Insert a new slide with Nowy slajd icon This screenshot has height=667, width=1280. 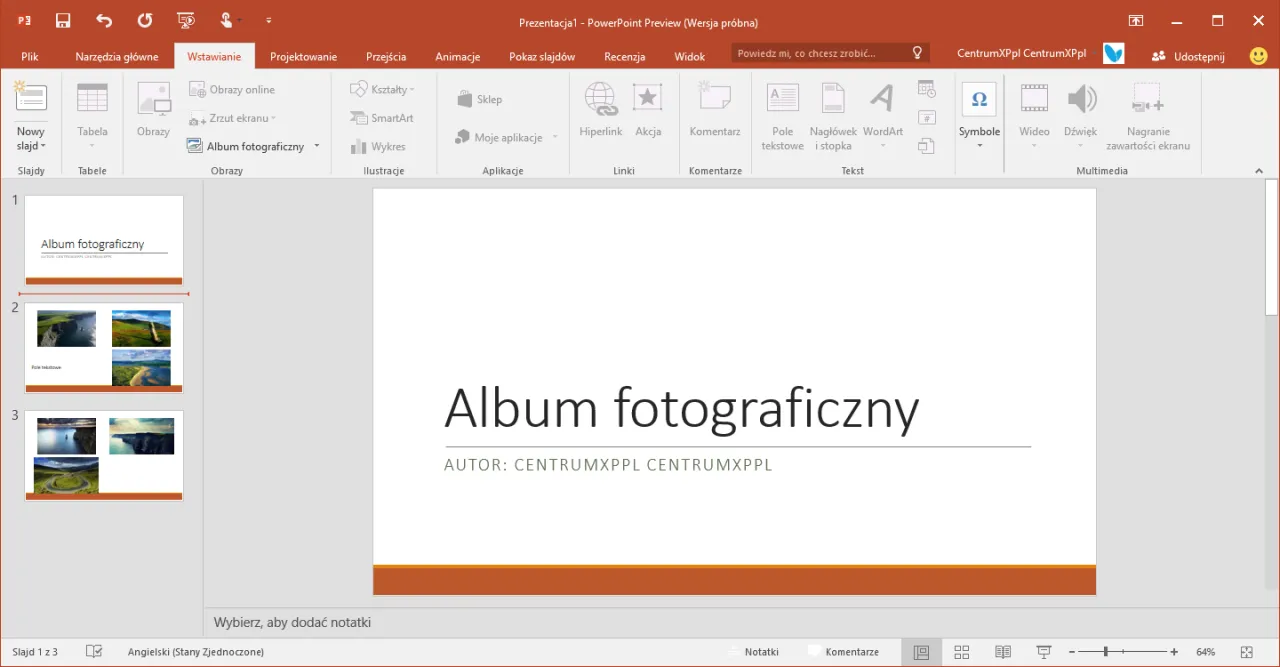pos(31,98)
